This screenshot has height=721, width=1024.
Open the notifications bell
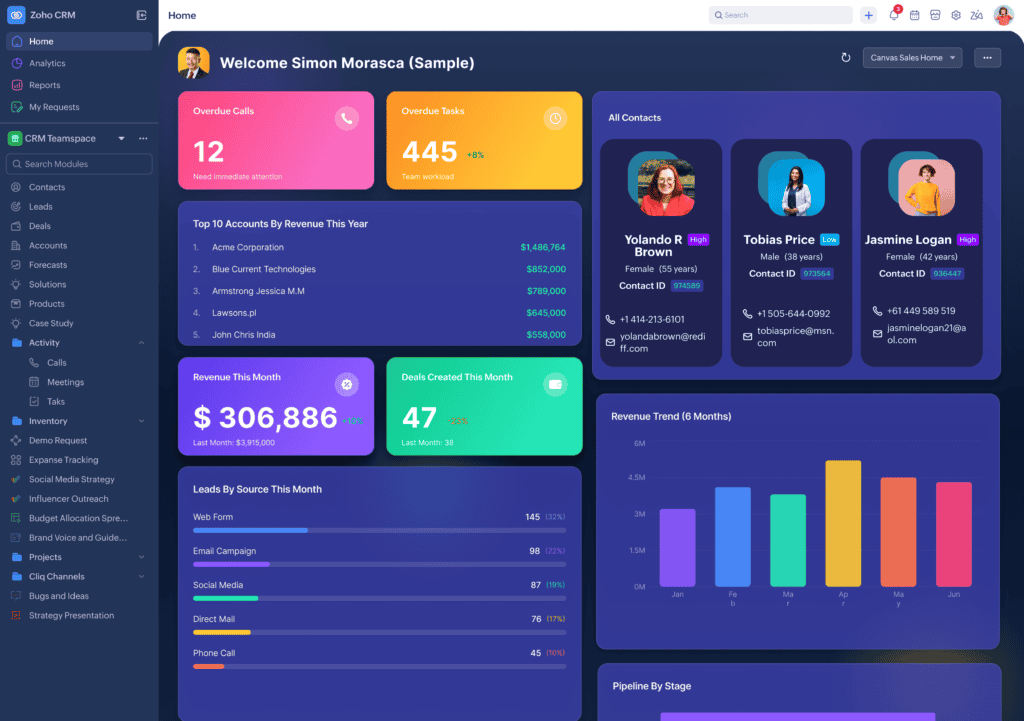(894, 15)
